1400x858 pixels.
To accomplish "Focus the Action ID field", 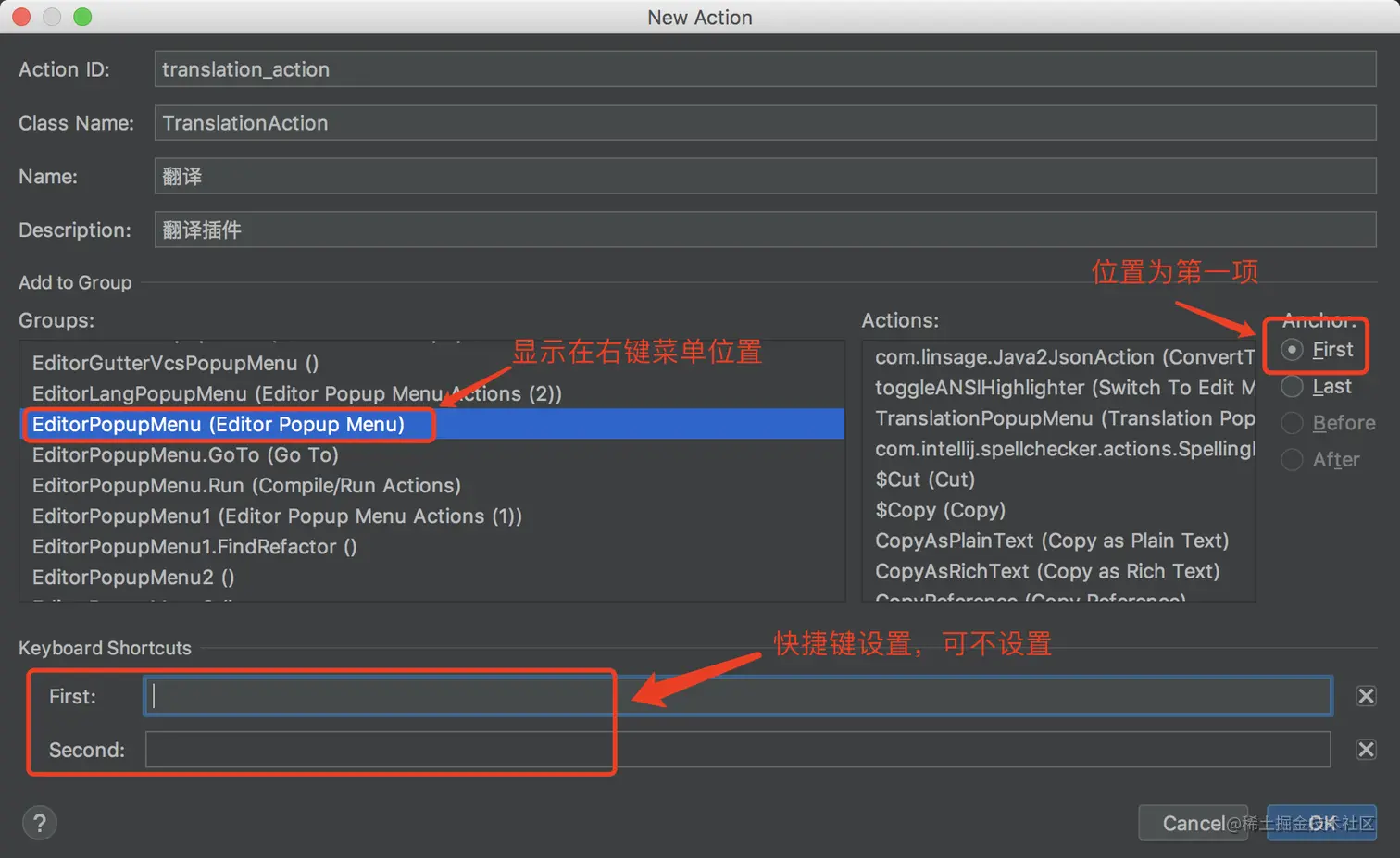I will tap(765, 69).
